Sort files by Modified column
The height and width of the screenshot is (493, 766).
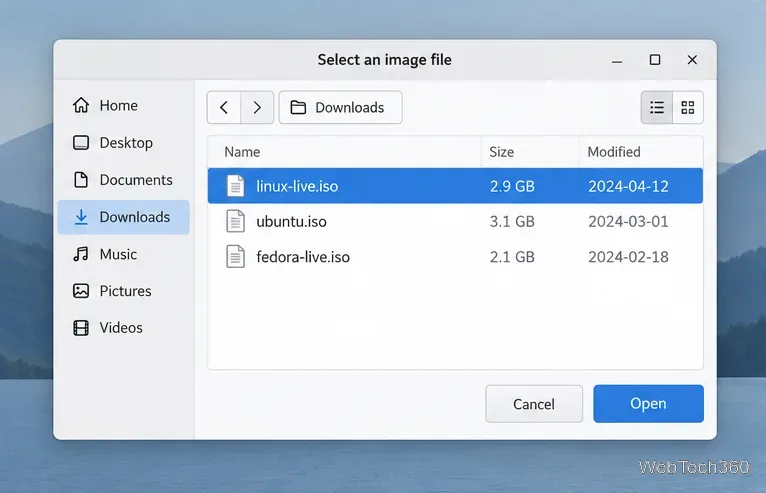(x=641, y=152)
